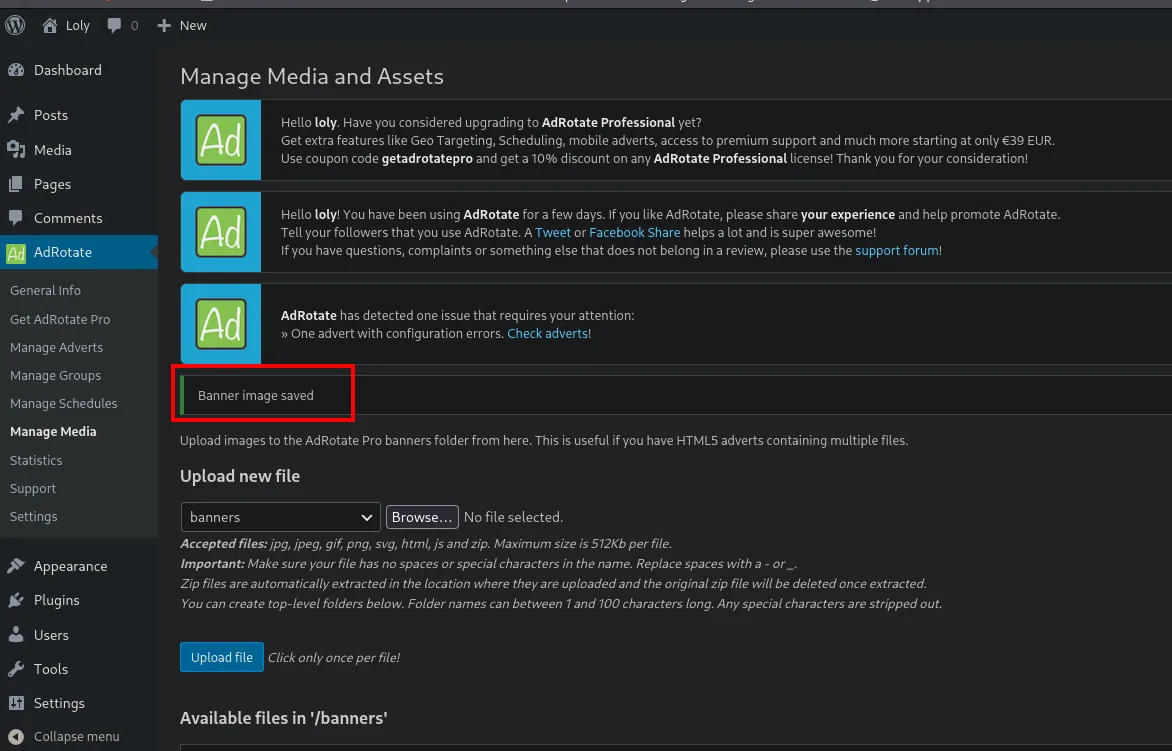Follow the Tweet link

[x=553, y=232]
